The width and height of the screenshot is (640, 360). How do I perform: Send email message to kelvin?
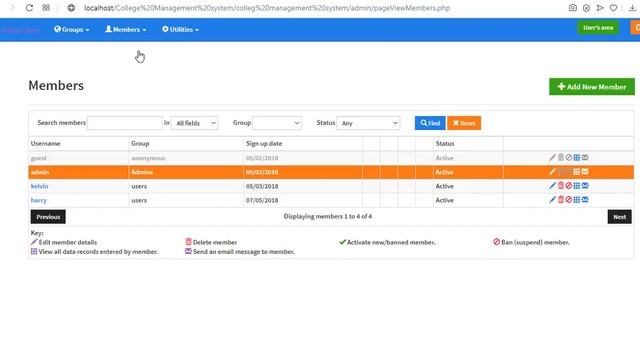pos(585,186)
